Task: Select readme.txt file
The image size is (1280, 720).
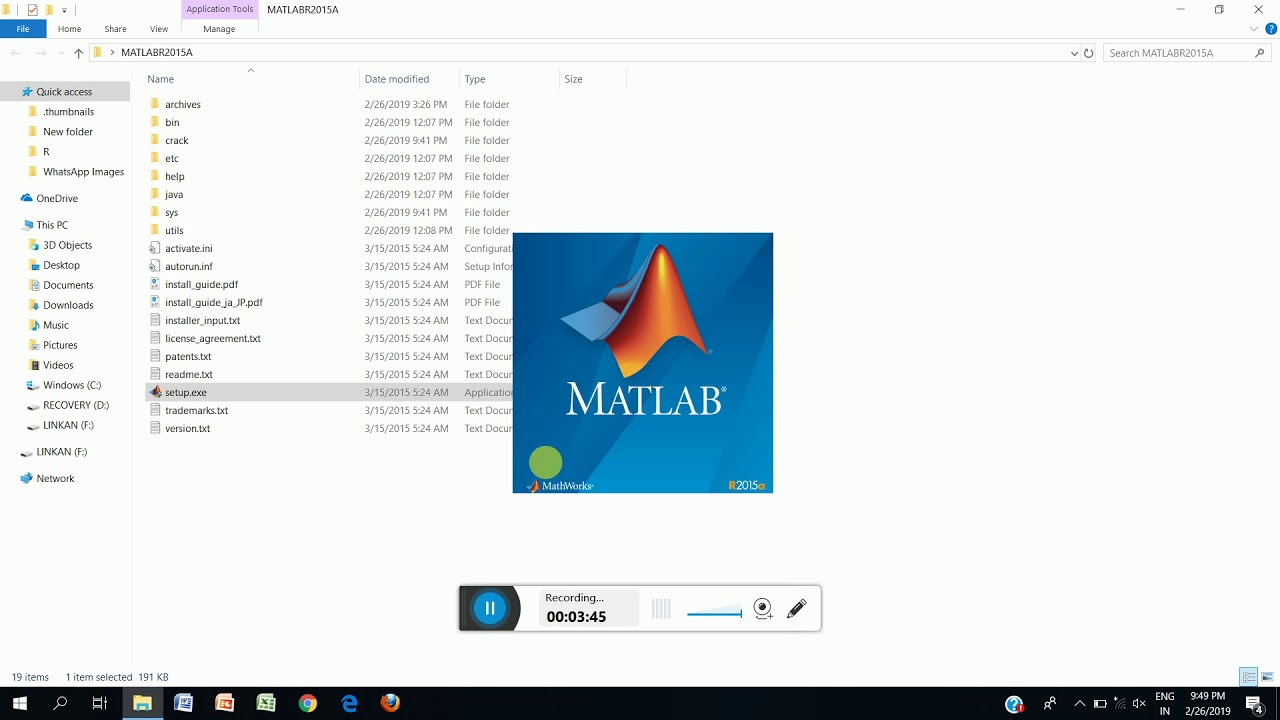Action: (189, 374)
